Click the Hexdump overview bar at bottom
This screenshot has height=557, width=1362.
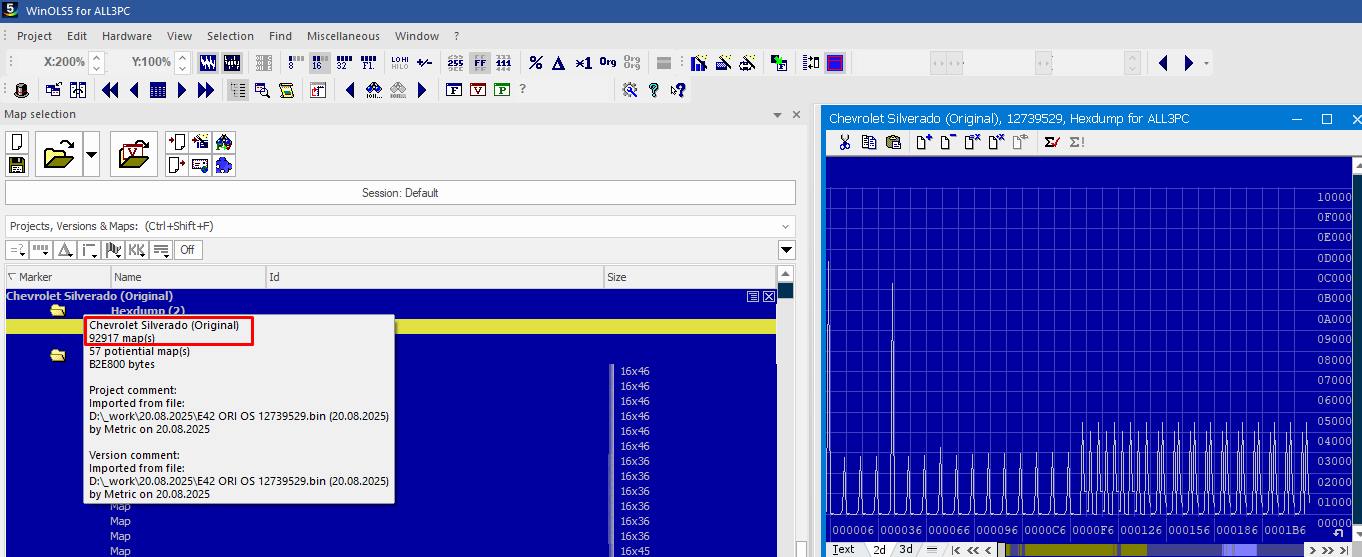(1150, 549)
